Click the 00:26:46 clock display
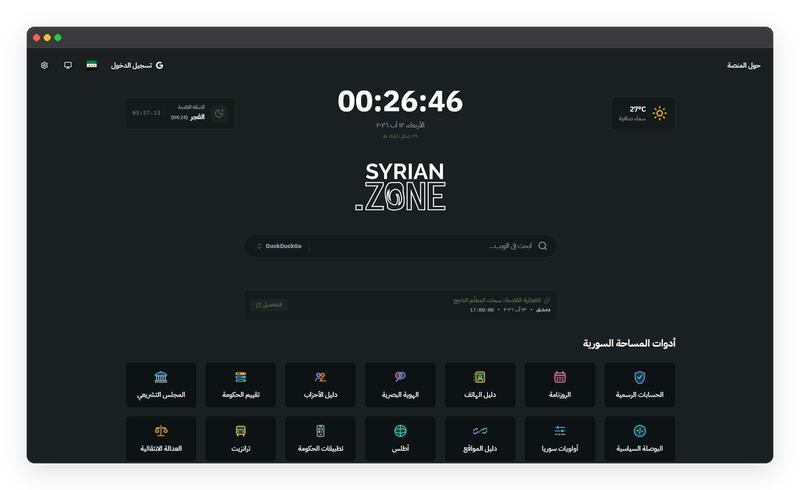This screenshot has width=800, height=490. (400, 101)
